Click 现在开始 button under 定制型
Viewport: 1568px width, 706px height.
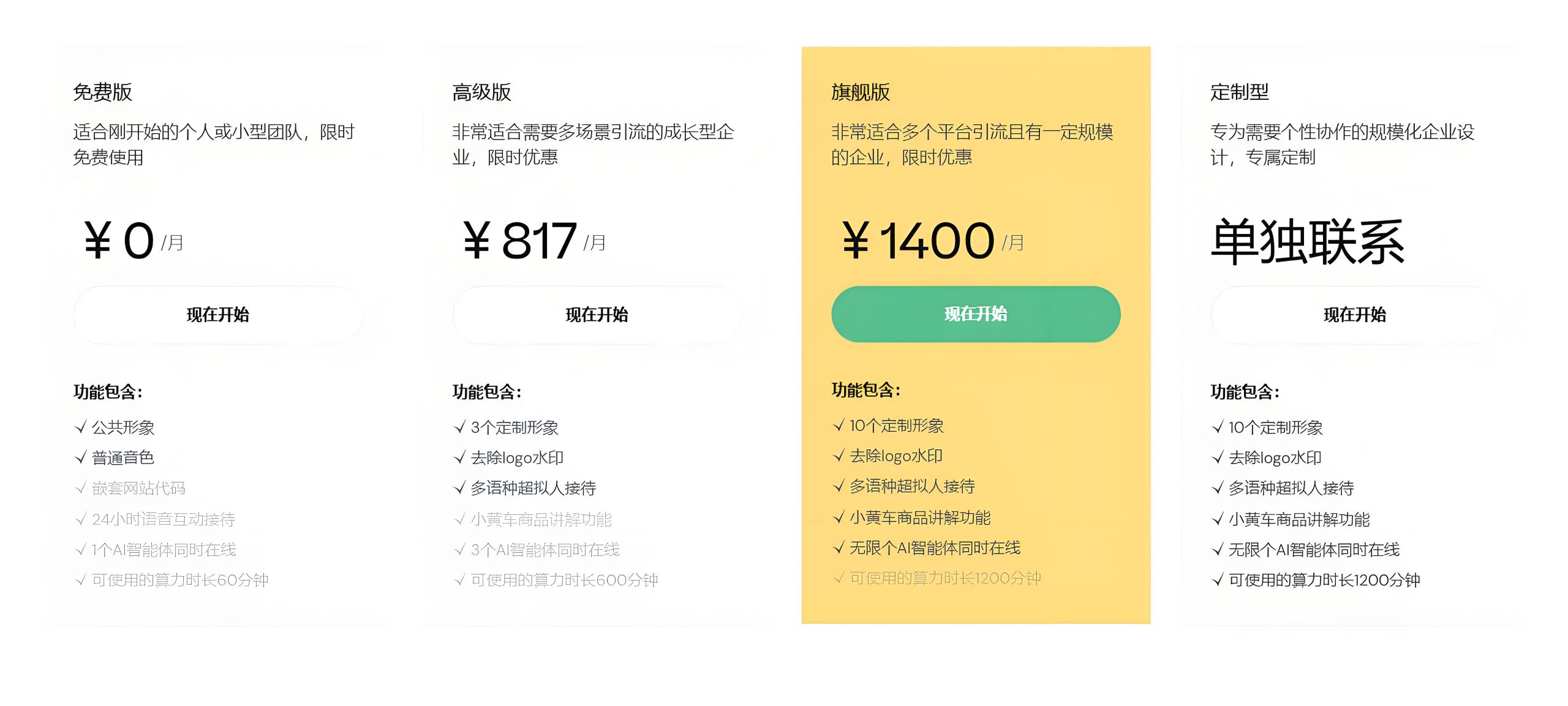click(x=1354, y=315)
